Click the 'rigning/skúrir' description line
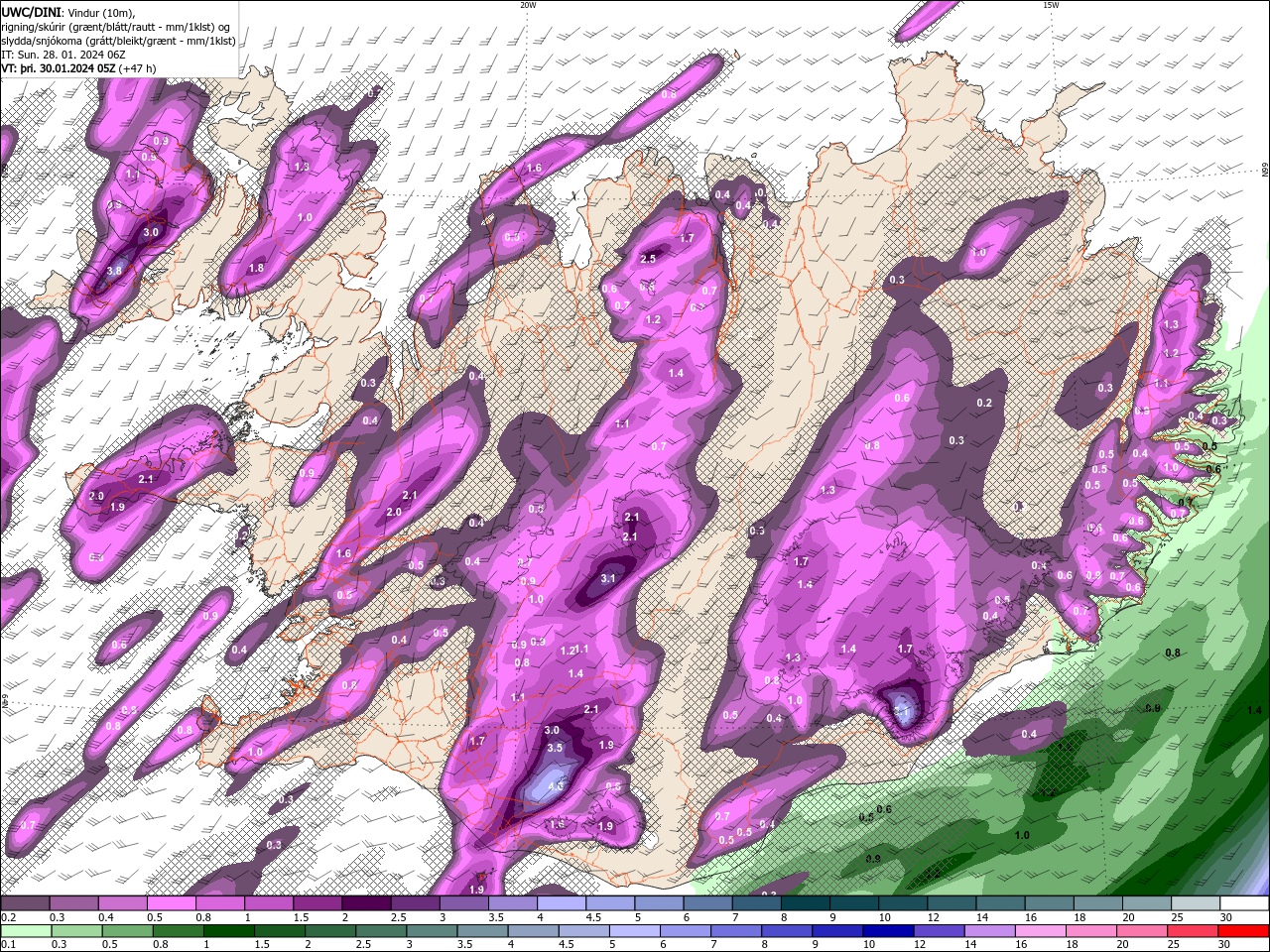The width and height of the screenshot is (1270, 952). coord(116,26)
